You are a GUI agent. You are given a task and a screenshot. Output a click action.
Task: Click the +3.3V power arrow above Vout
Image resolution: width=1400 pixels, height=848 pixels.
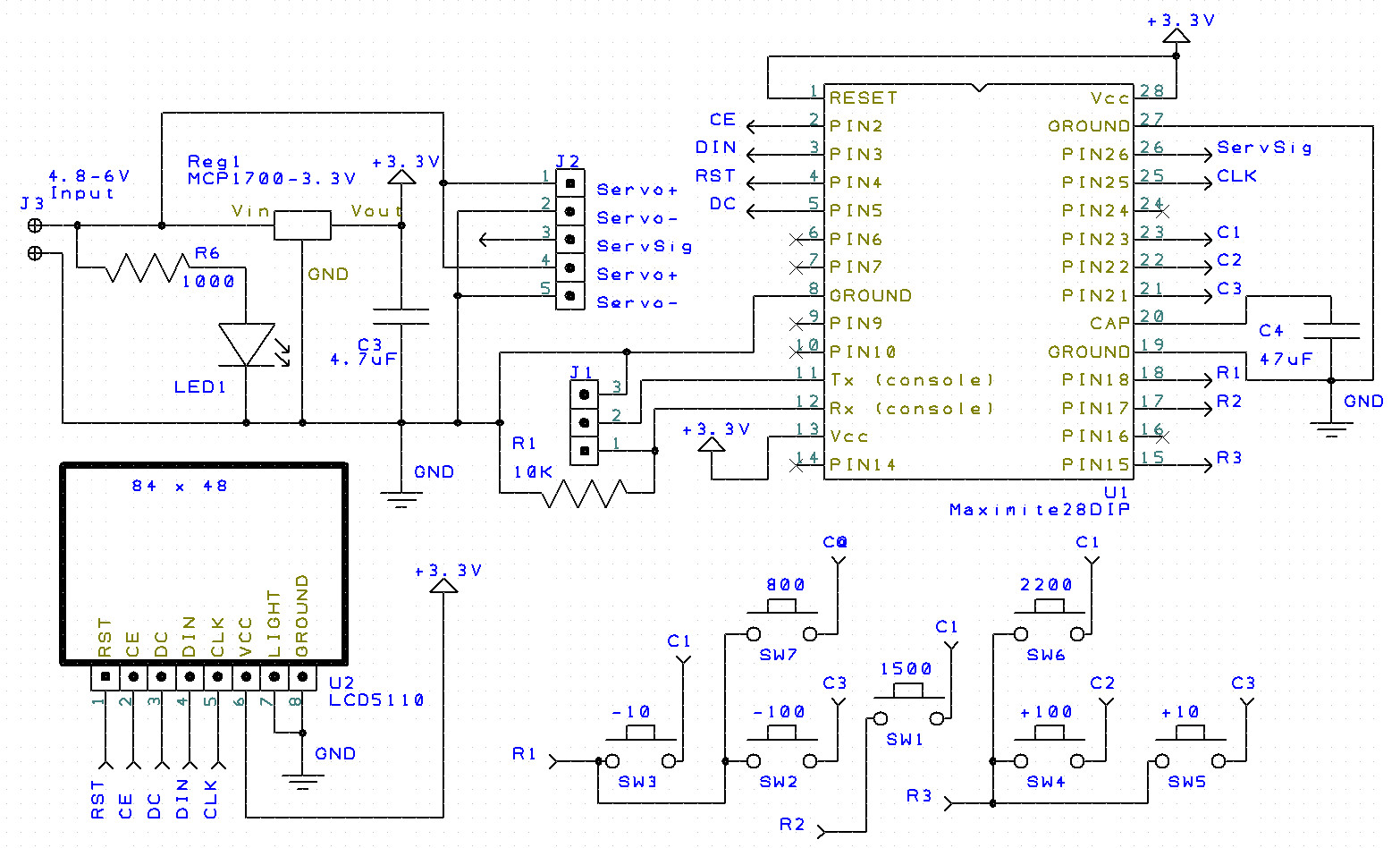(401, 176)
